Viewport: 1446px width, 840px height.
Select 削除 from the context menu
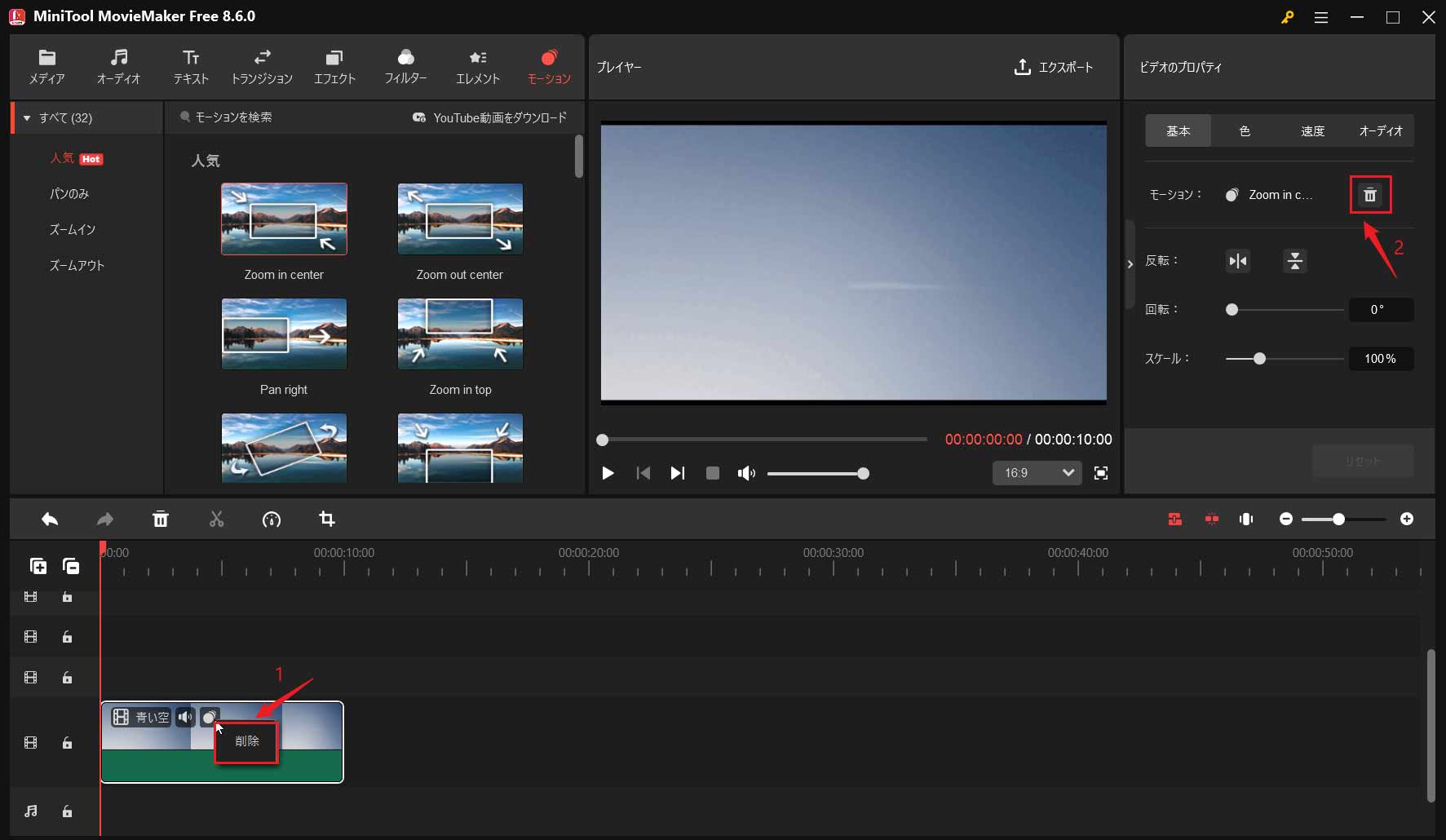click(x=246, y=743)
